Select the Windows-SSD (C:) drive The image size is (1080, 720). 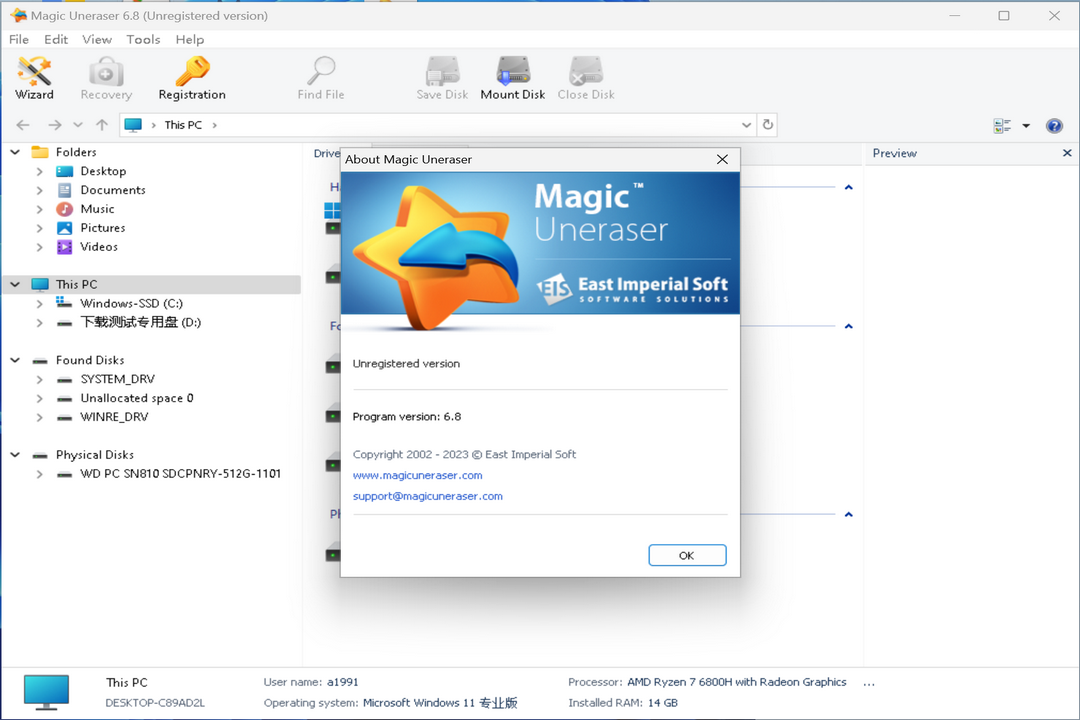[x=130, y=302]
